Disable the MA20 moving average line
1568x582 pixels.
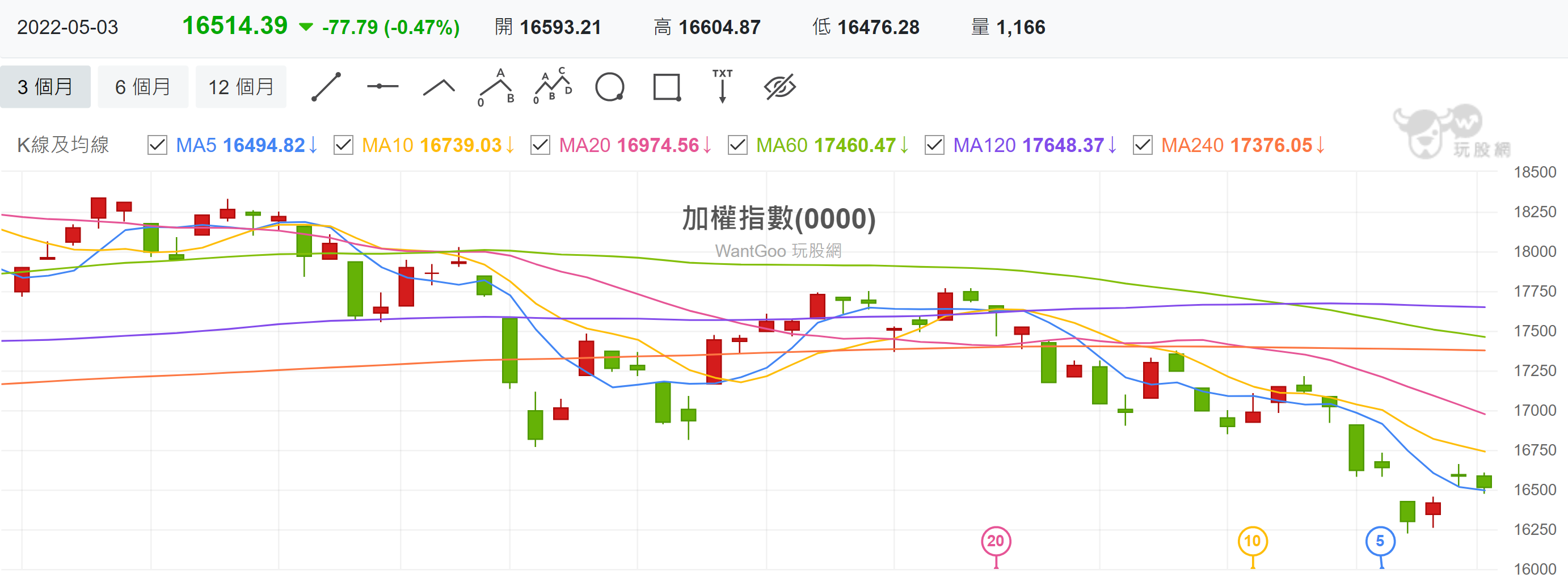click(x=540, y=145)
